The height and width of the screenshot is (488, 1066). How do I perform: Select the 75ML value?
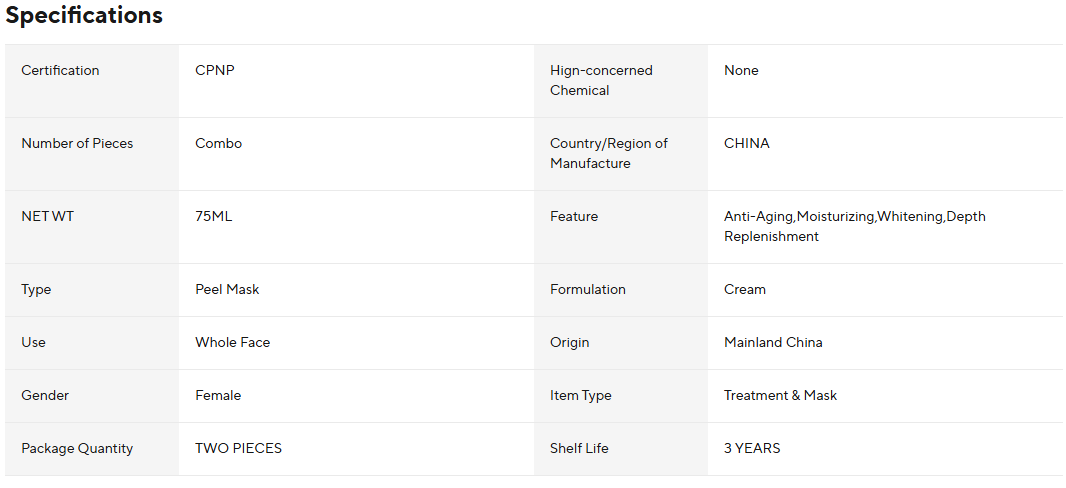pos(213,217)
